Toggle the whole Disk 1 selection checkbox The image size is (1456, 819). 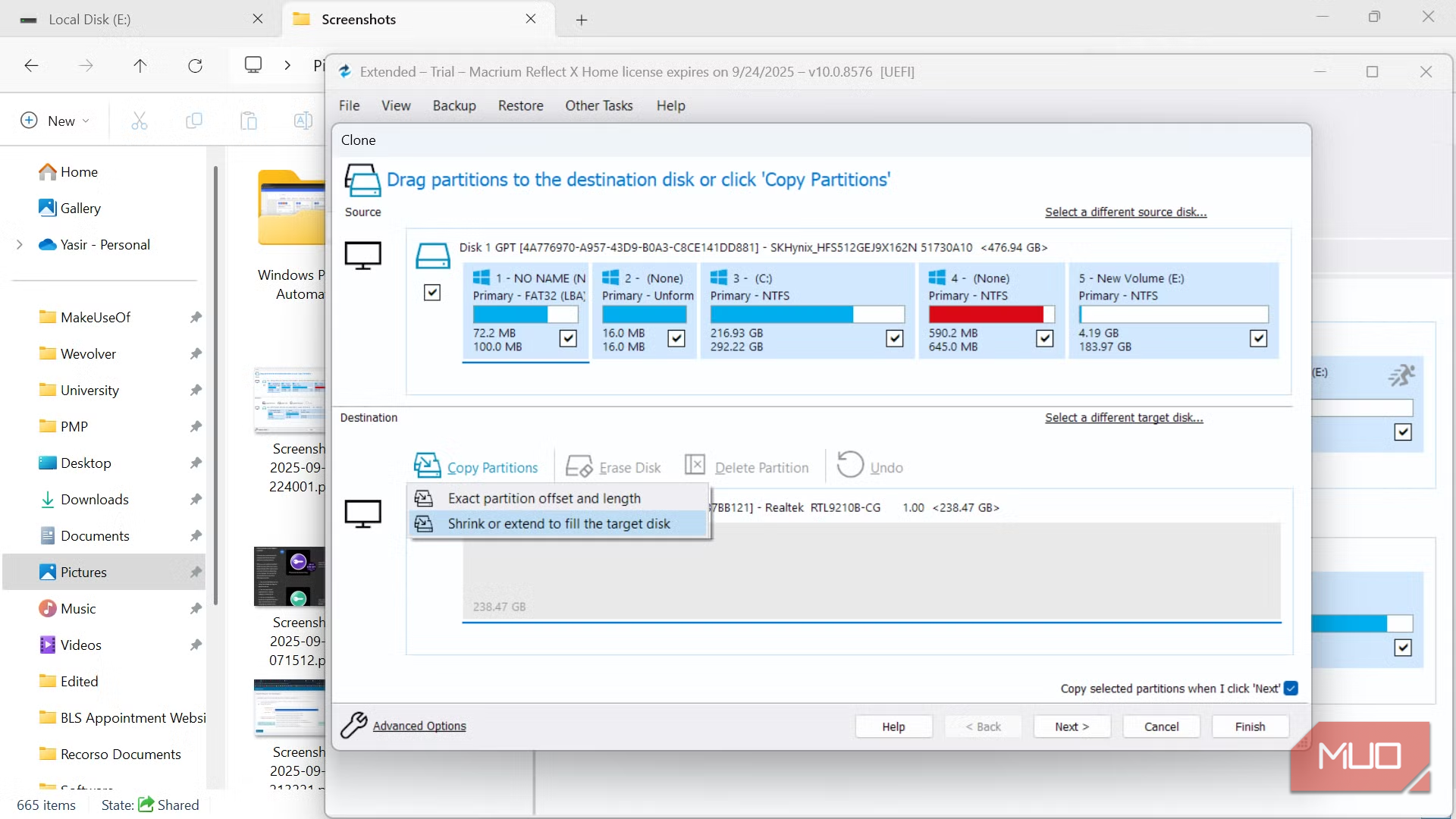tap(432, 292)
